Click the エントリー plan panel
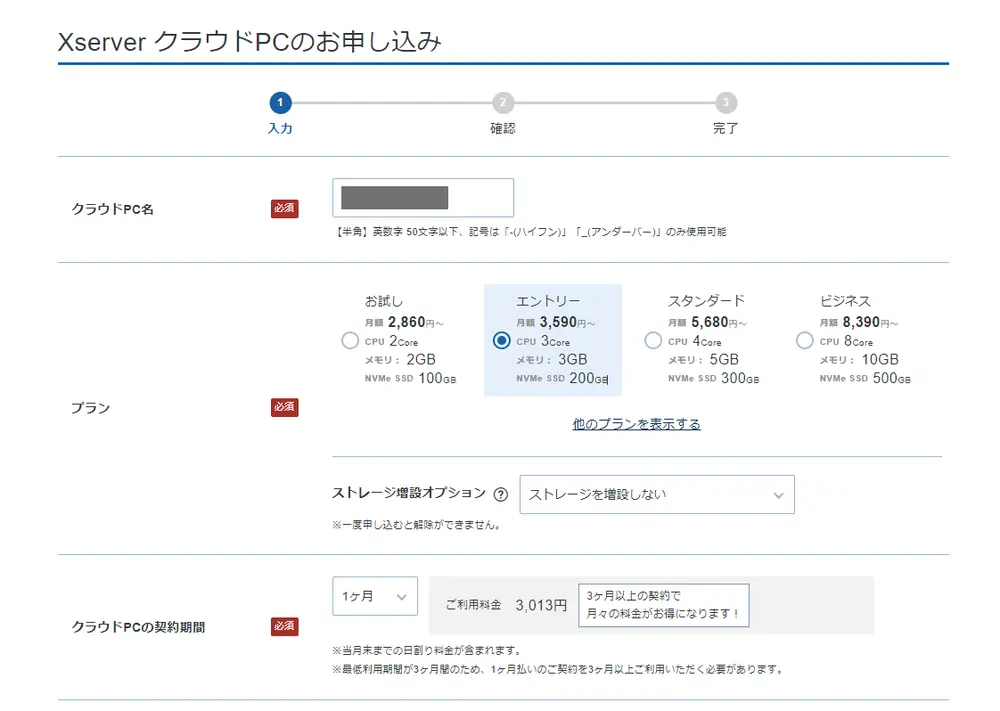This screenshot has height=711, width=1000. tap(551, 340)
